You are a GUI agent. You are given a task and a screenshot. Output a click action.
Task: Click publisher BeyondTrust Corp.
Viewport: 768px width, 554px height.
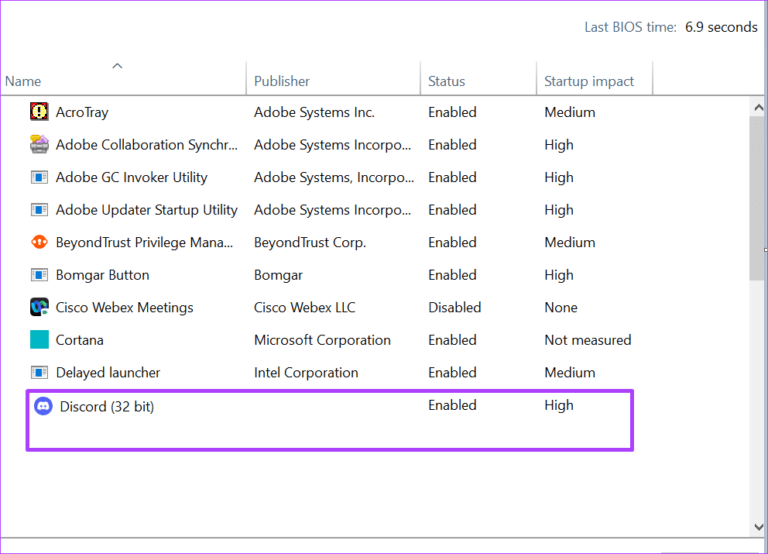coord(310,242)
